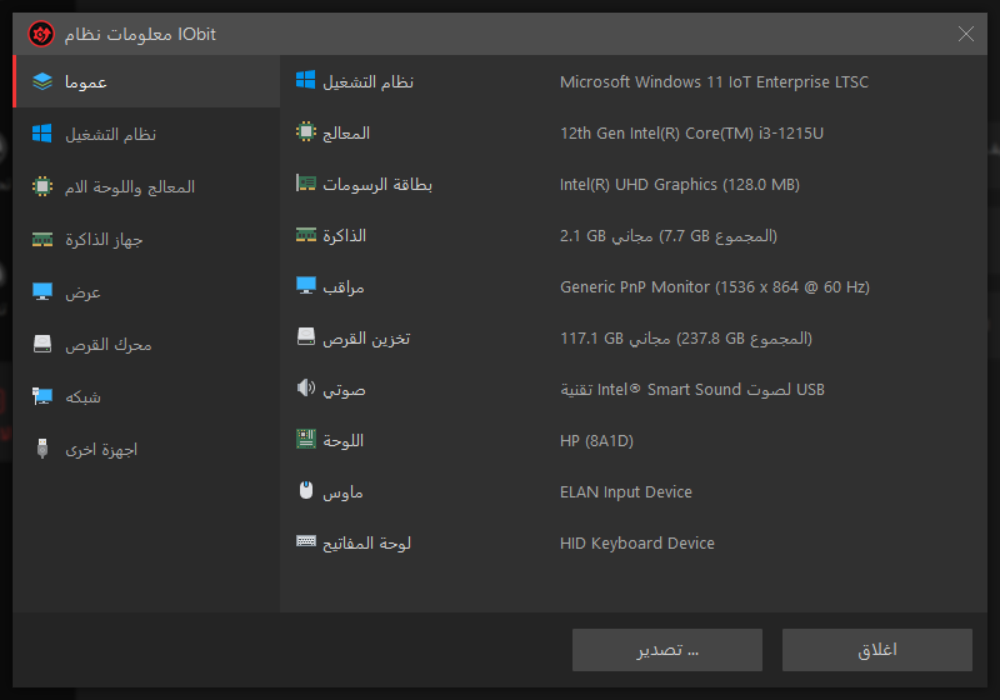Click the disk drive icon in the sidebar
The width and height of the screenshot is (1000, 700).
43,344
